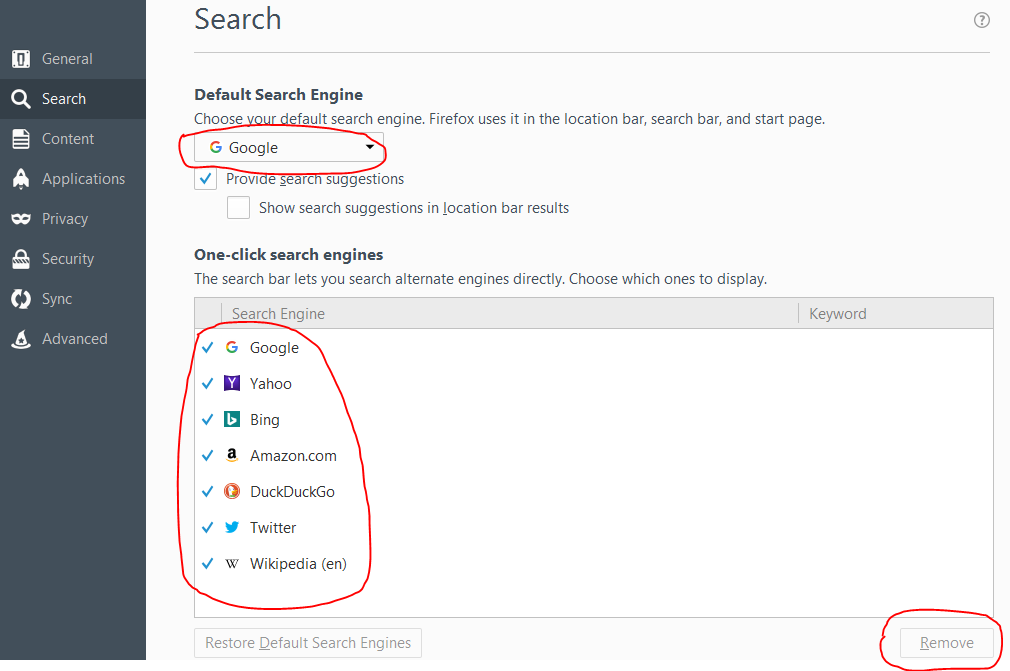Select the Amazon.com row name
1010x671 pixels.
coord(293,456)
